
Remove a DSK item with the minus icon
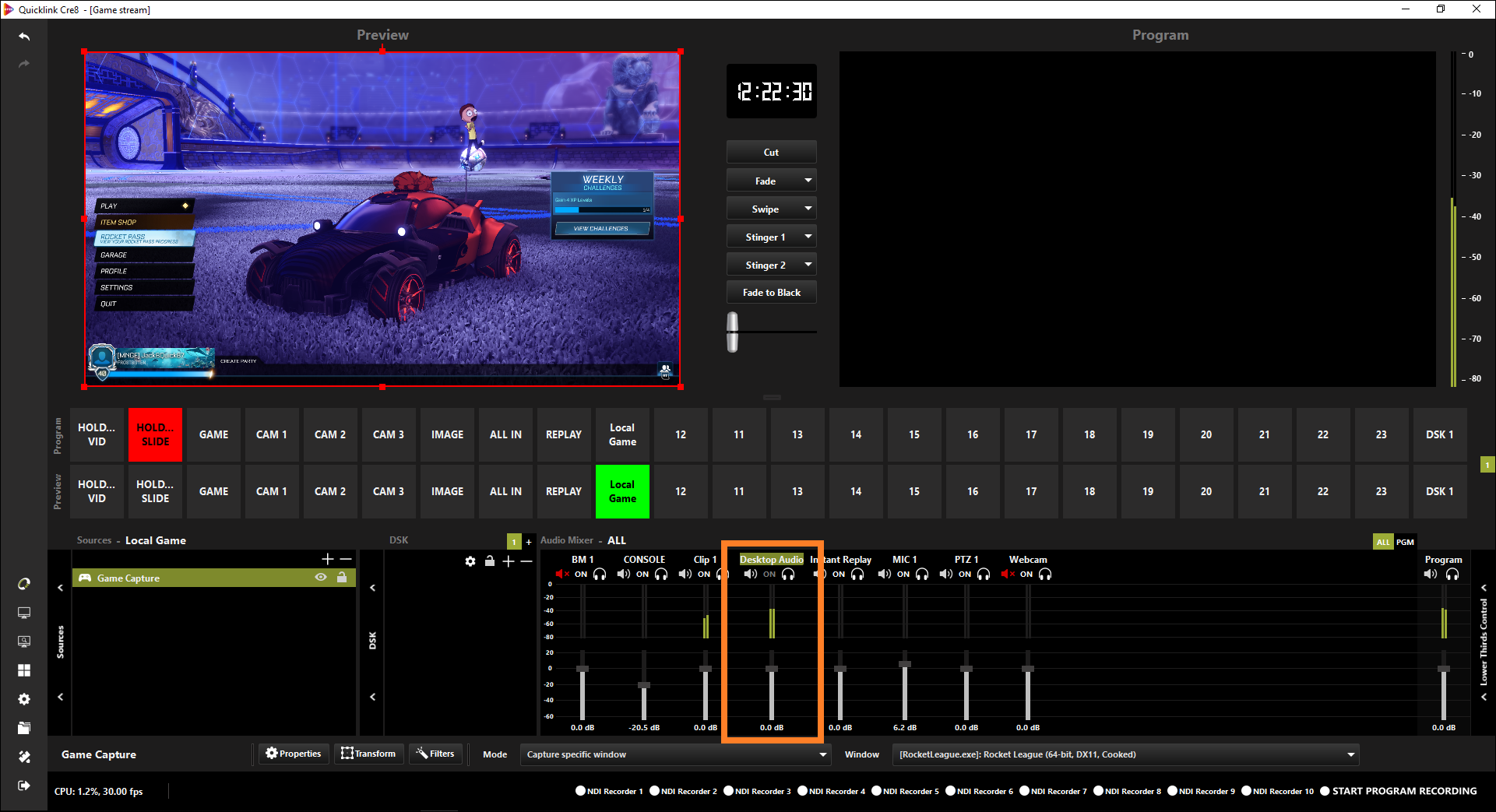pos(527,561)
